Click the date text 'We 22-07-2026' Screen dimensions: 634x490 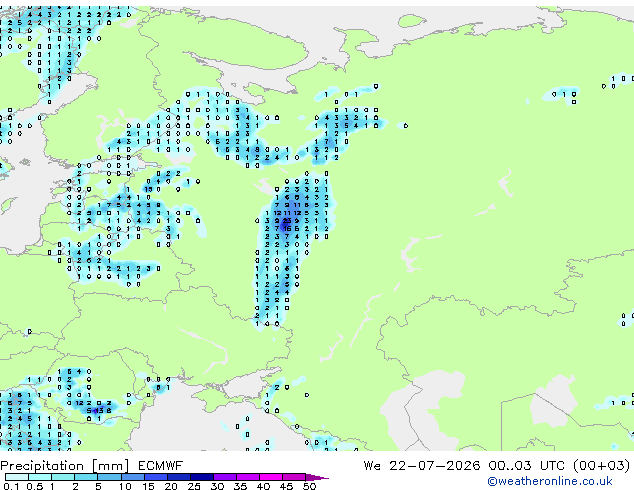pos(422,466)
